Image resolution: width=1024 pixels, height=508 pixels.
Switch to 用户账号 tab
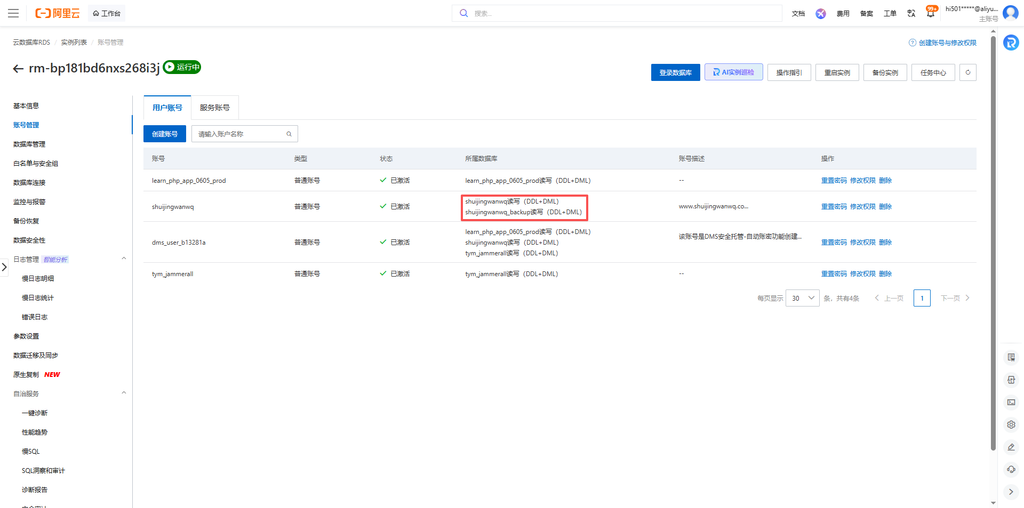[x=167, y=108]
